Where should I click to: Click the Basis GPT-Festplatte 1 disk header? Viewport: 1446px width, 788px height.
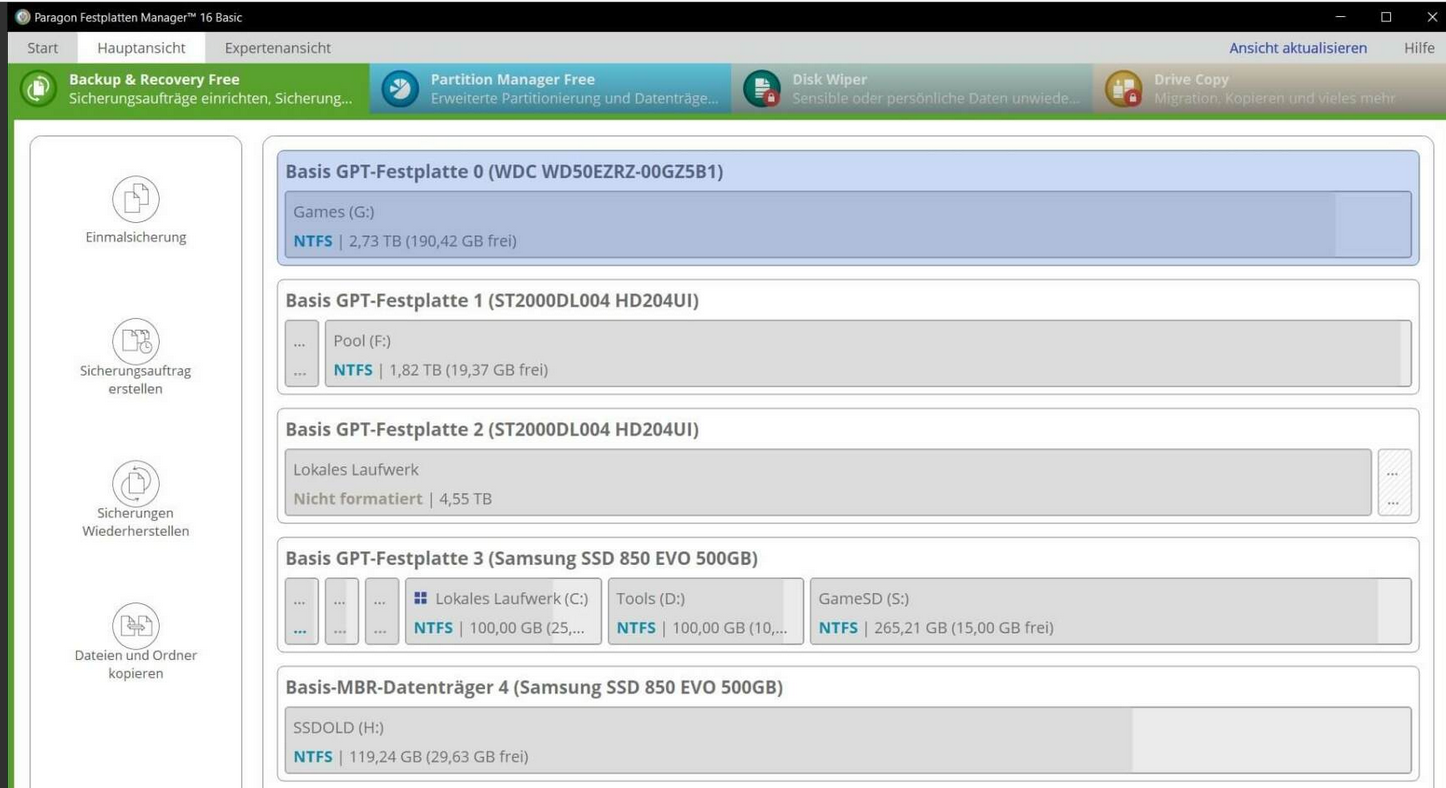(492, 300)
